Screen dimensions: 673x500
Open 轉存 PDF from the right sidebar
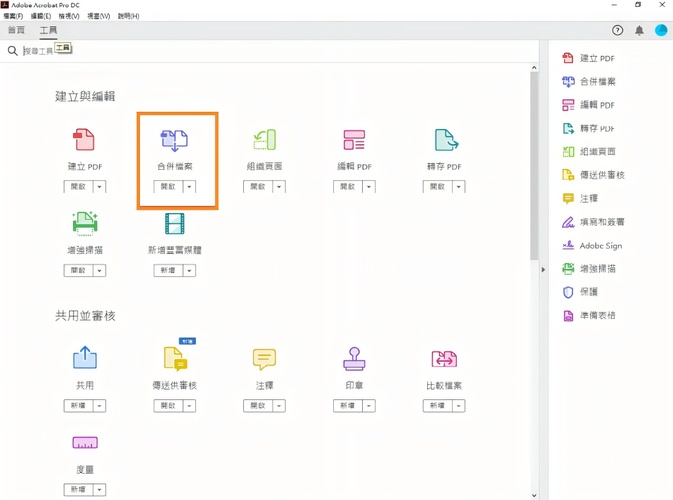pos(588,128)
